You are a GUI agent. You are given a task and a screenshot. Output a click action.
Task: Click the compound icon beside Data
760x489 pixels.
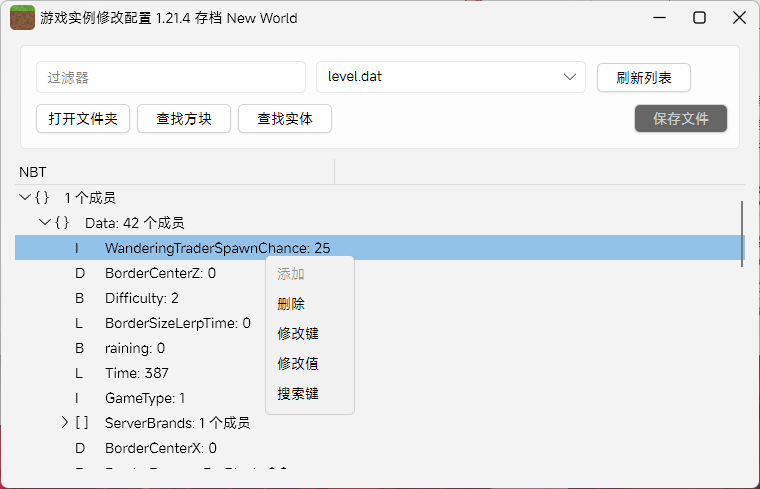62,223
